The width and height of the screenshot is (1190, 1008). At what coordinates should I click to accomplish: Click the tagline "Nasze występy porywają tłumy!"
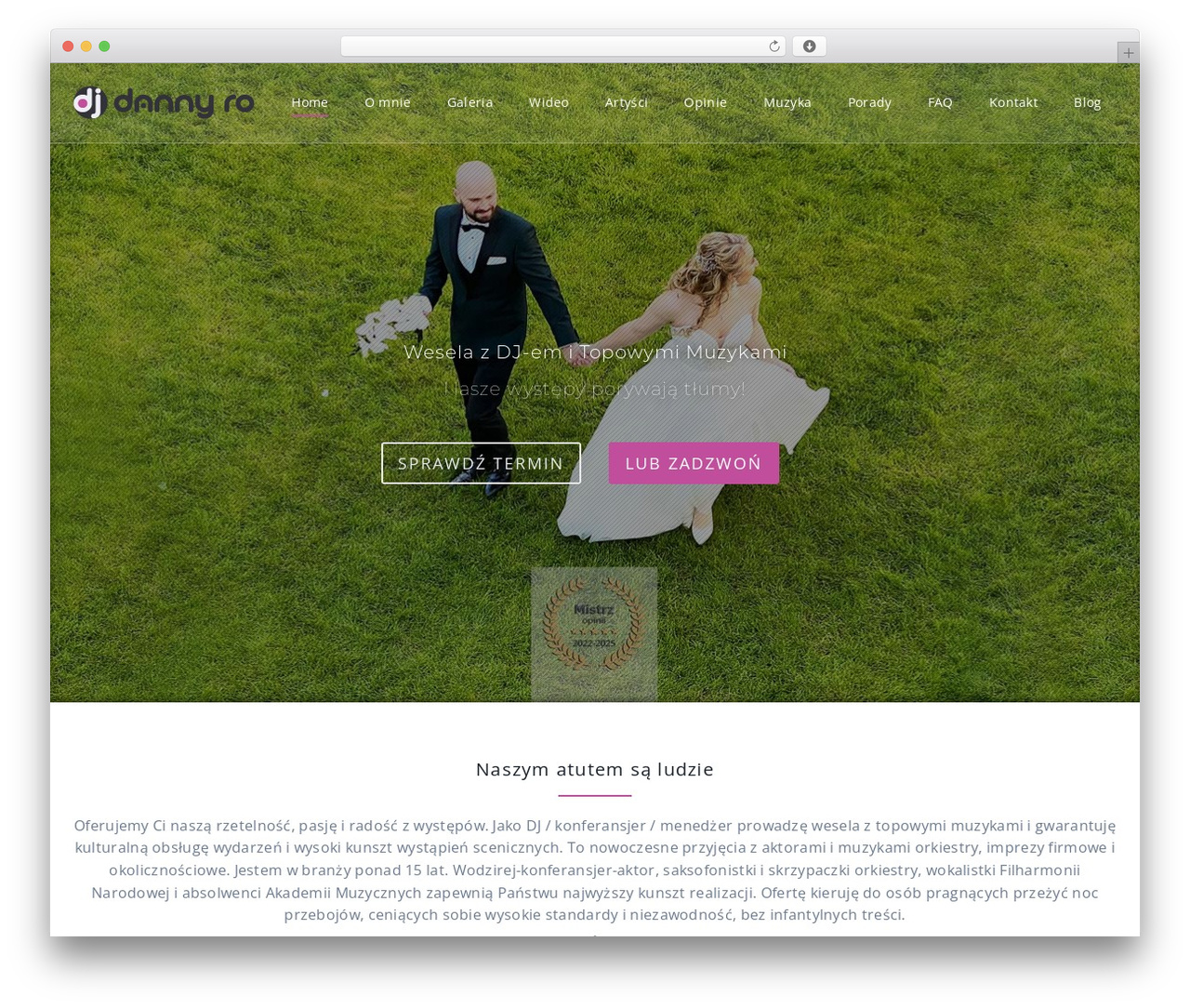pyautogui.click(x=595, y=389)
